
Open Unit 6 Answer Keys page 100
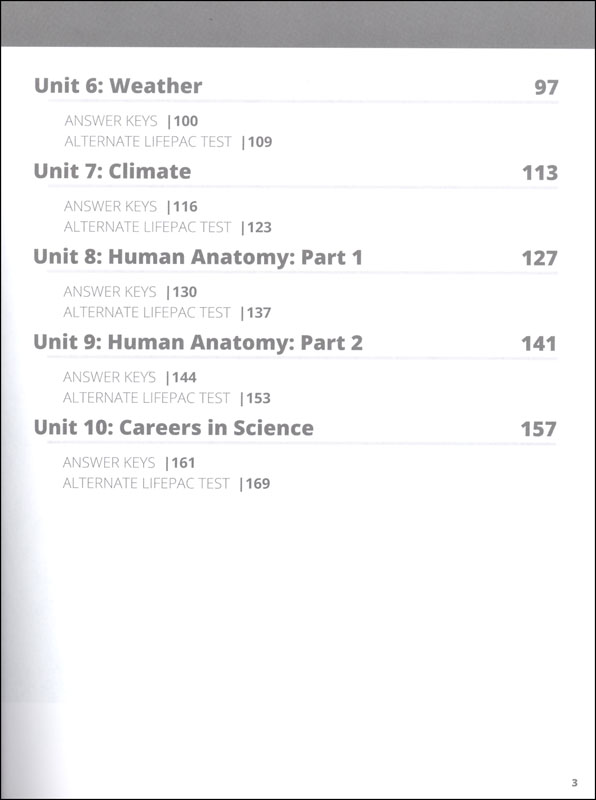click(131, 121)
